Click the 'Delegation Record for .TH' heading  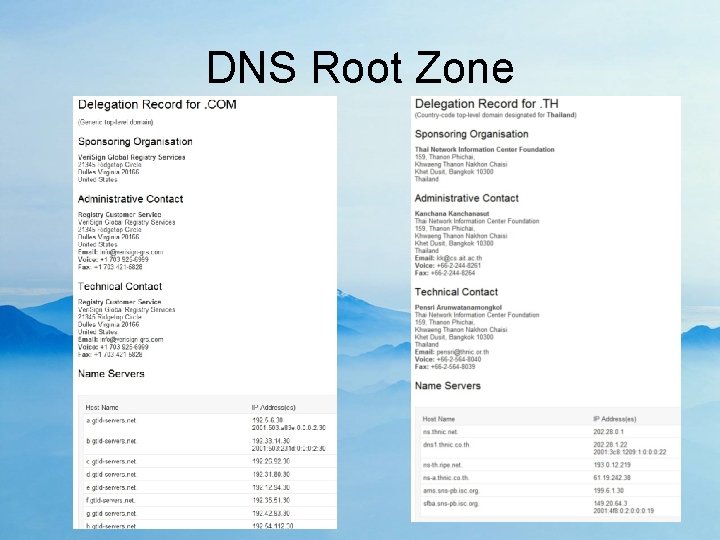[486, 104]
